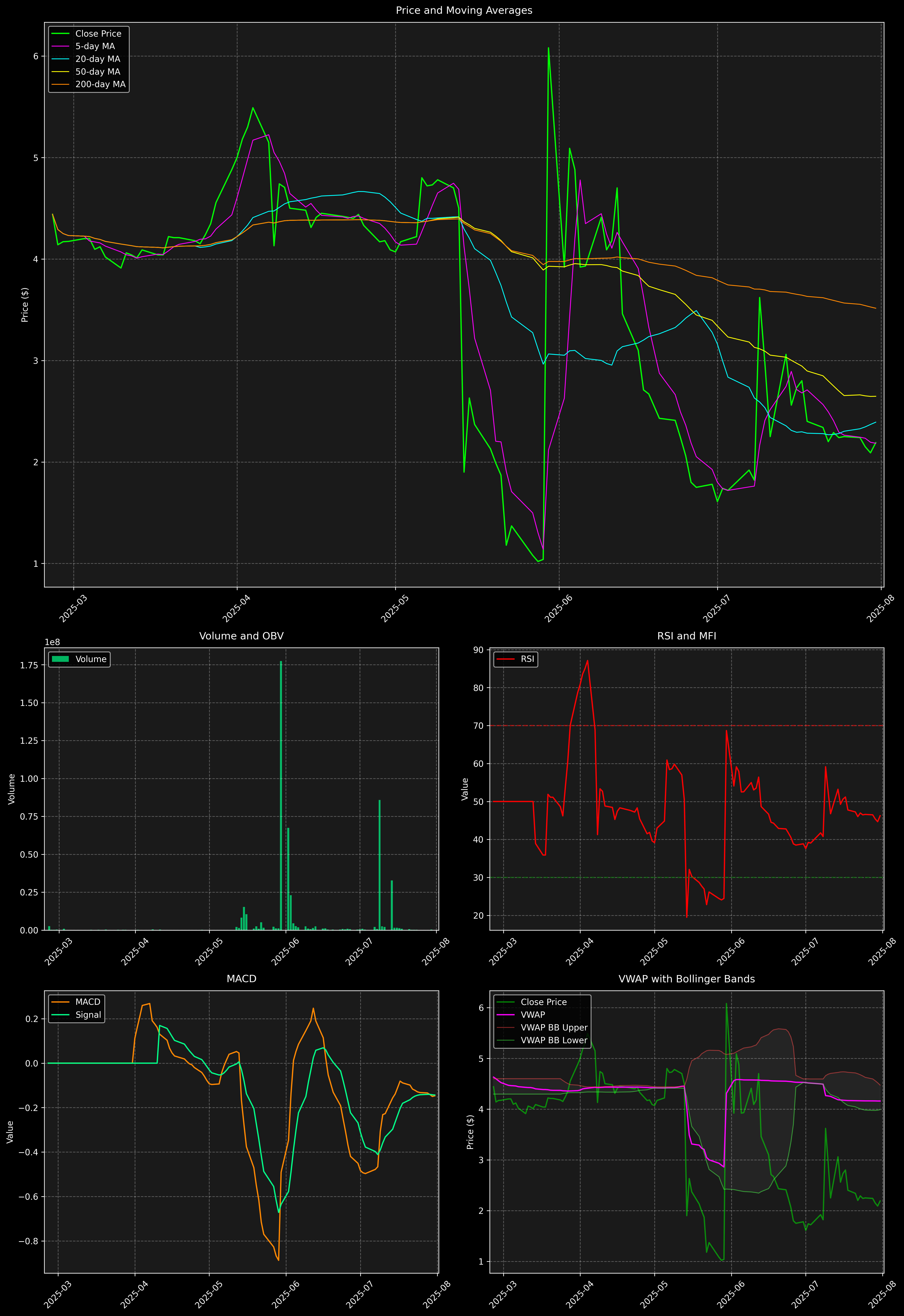This screenshot has height=1316, width=904.
Task: Click the tallest volume bar near 2025-06
Action: point(281,796)
